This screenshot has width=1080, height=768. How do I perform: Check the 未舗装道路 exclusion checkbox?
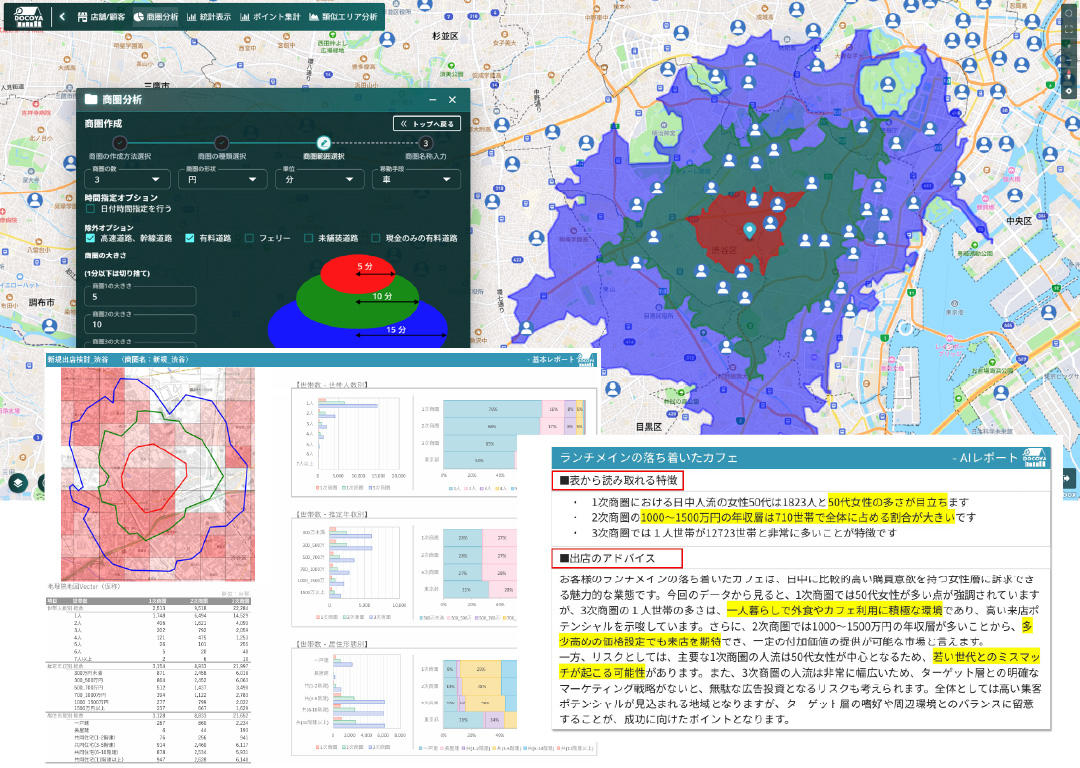308,238
